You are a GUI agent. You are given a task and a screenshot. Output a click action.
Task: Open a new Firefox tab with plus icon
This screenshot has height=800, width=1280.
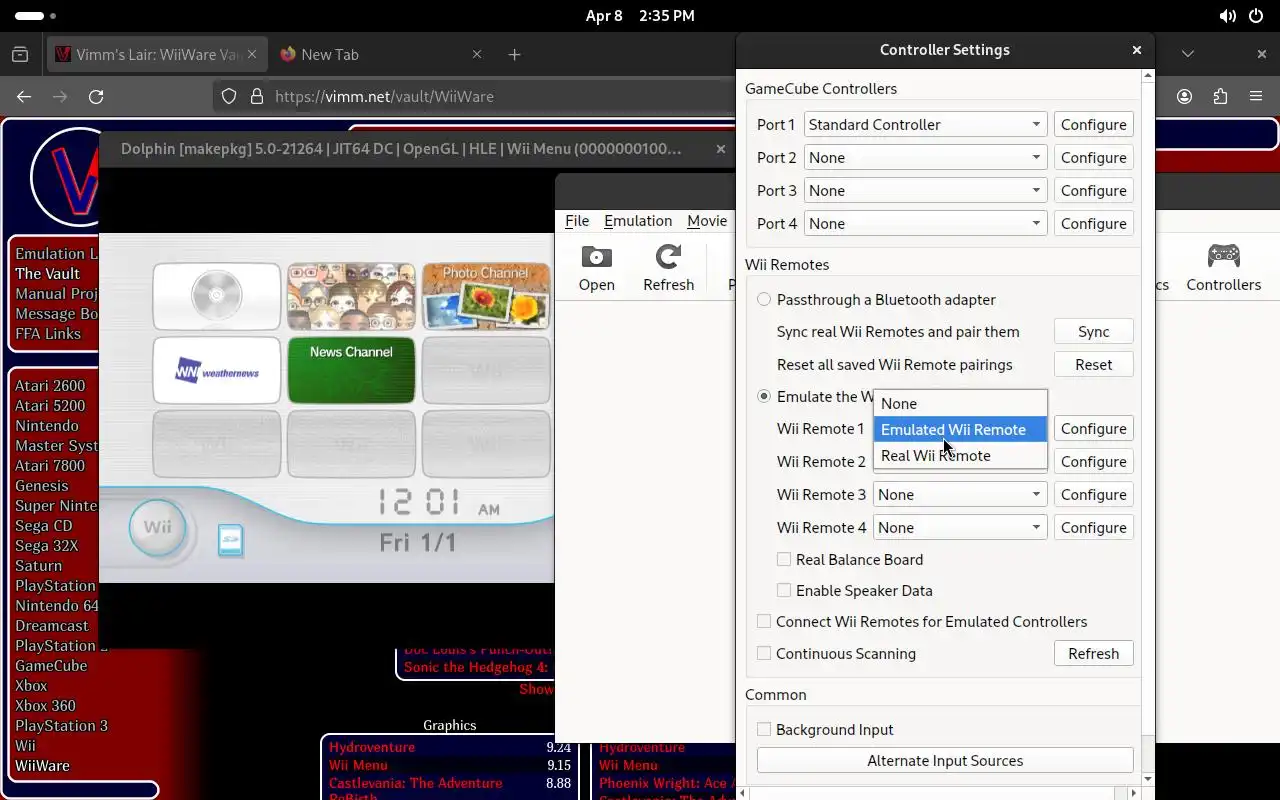514,54
